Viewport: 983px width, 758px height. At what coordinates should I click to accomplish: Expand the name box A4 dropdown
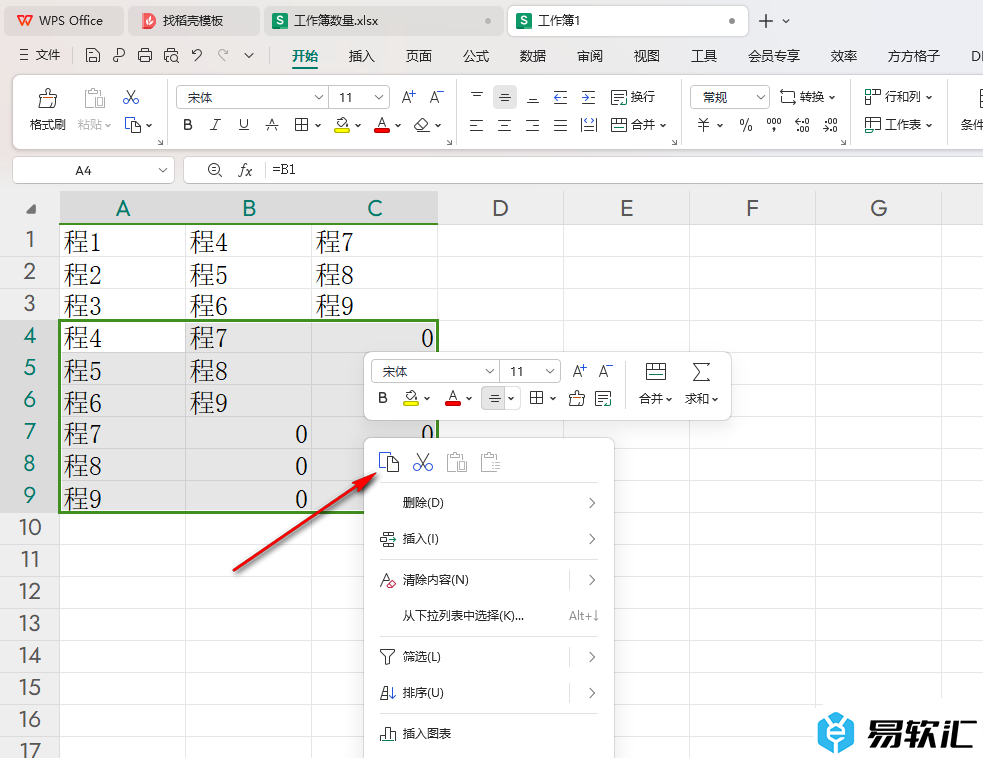coord(162,171)
